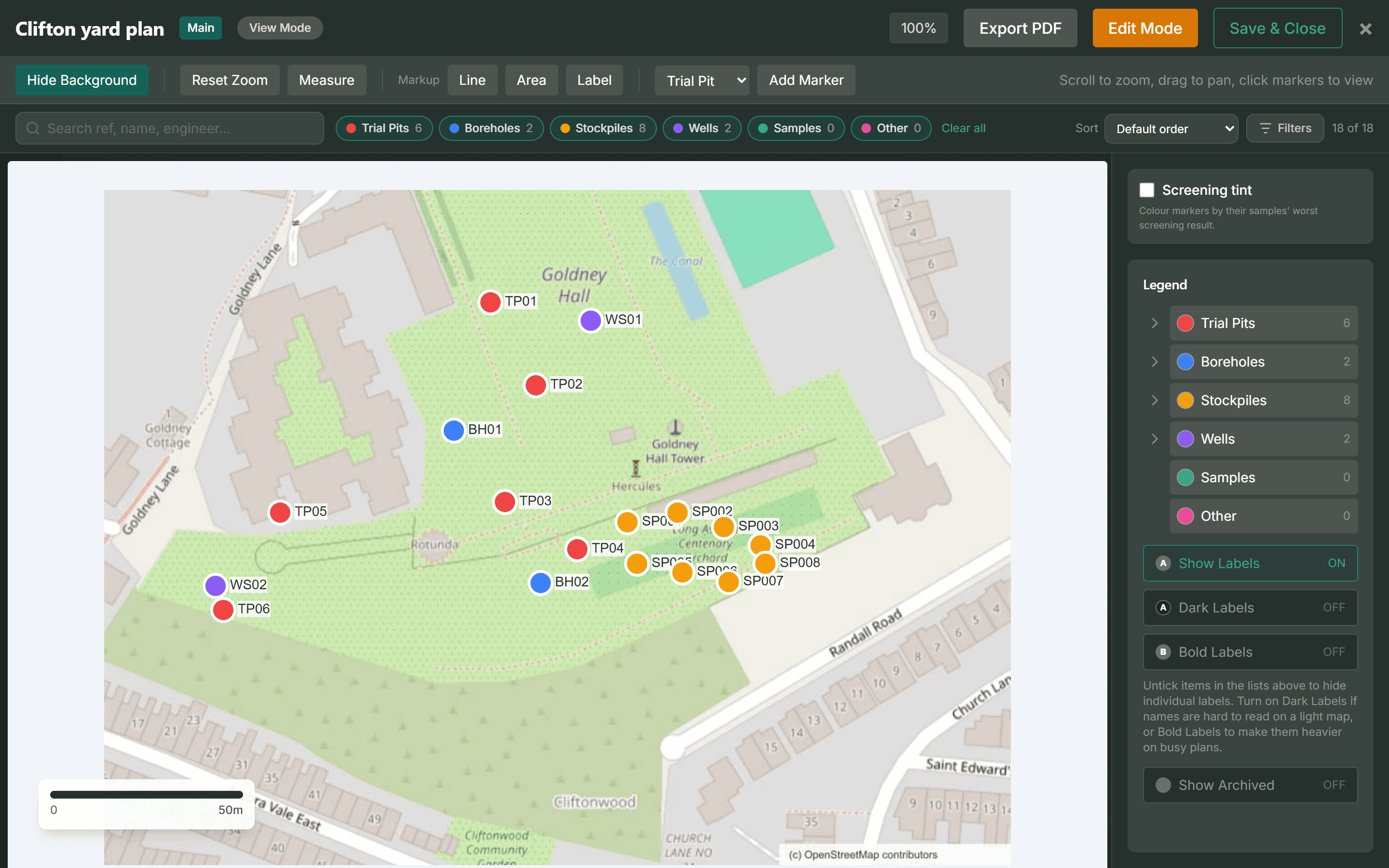Open the WS02 purple well marker
Image resolution: width=1389 pixels, height=868 pixels.
(x=215, y=585)
